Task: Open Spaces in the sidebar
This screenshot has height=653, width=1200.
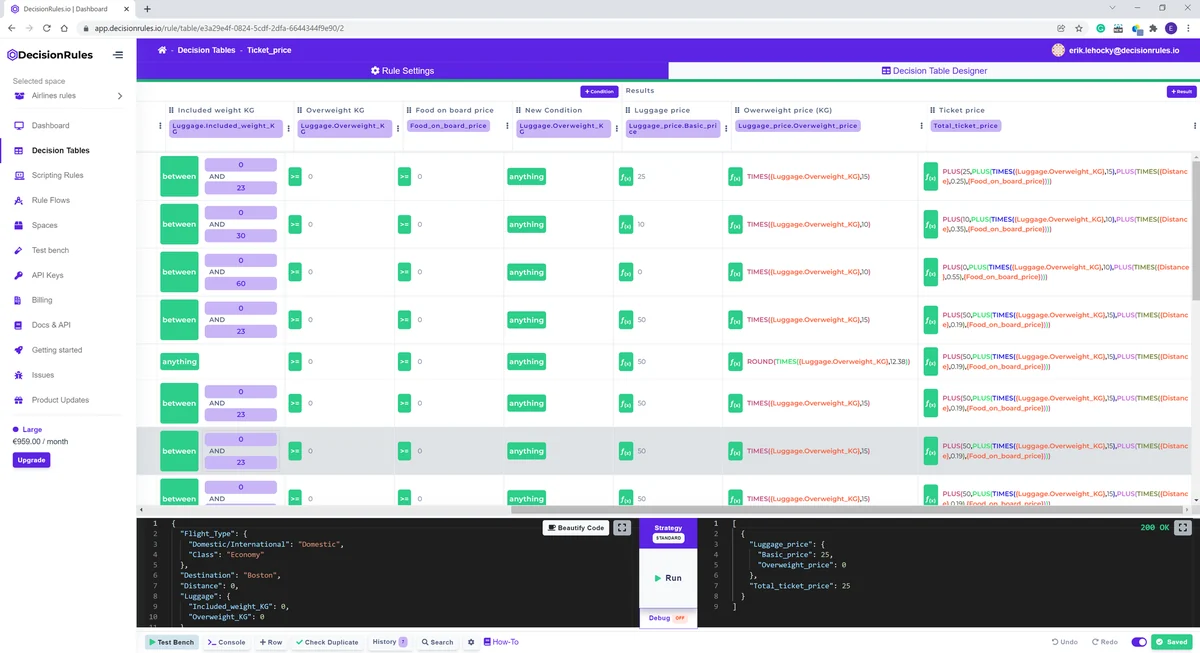Action: click(44, 225)
